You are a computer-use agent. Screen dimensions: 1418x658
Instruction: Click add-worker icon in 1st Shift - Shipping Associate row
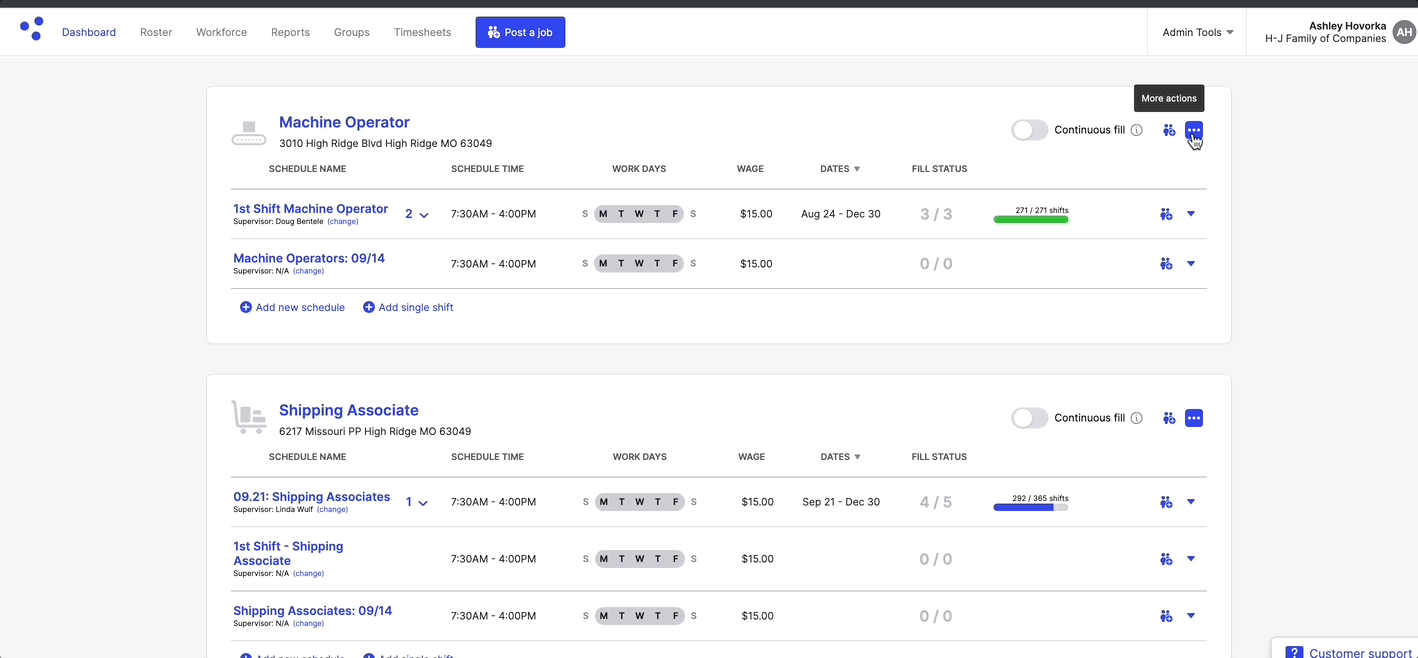click(1166, 559)
